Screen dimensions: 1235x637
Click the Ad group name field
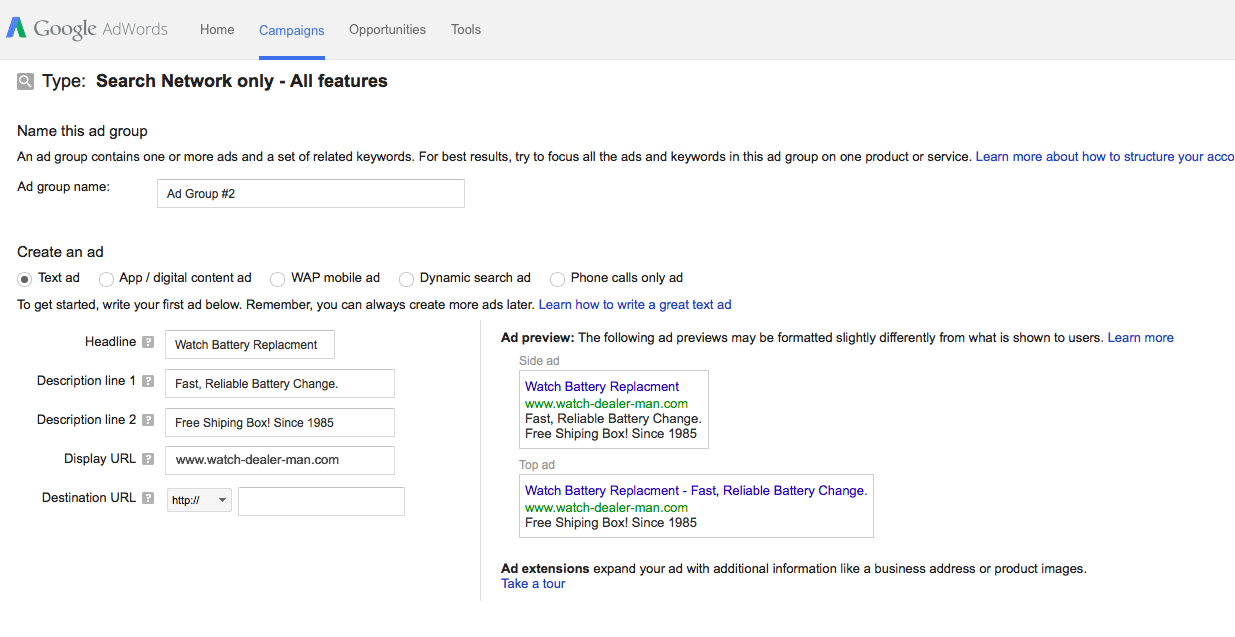pos(311,194)
